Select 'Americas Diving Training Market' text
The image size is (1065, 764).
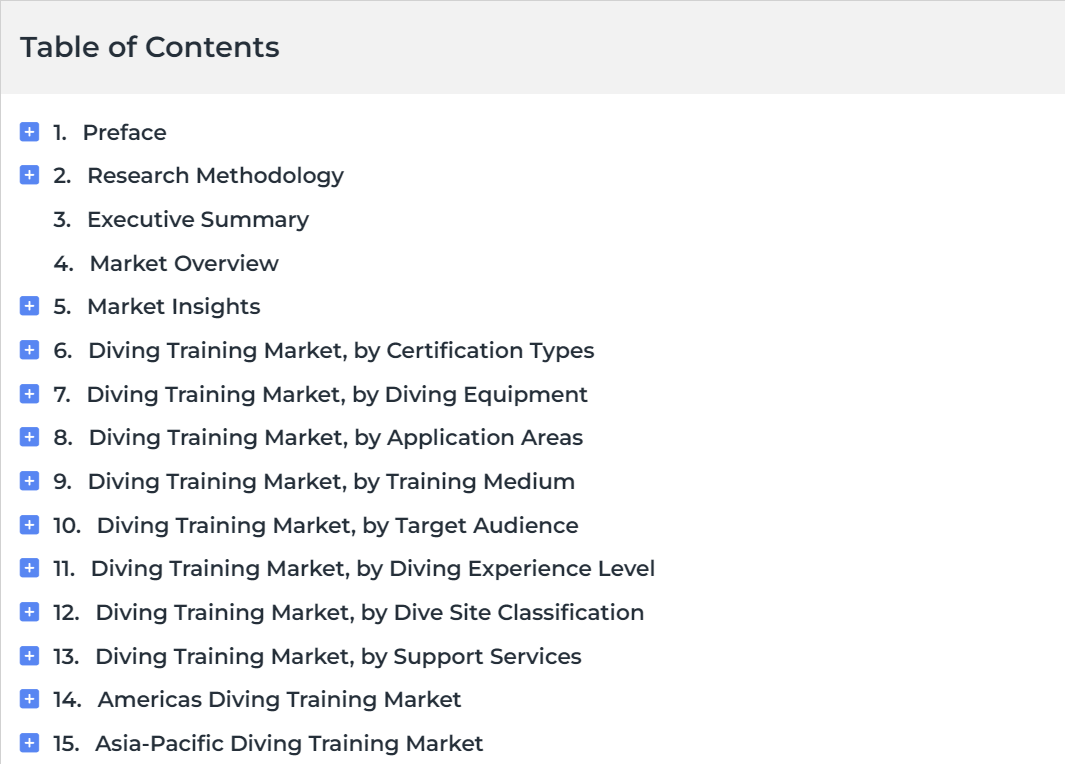pyautogui.click(x=279, y=699)
